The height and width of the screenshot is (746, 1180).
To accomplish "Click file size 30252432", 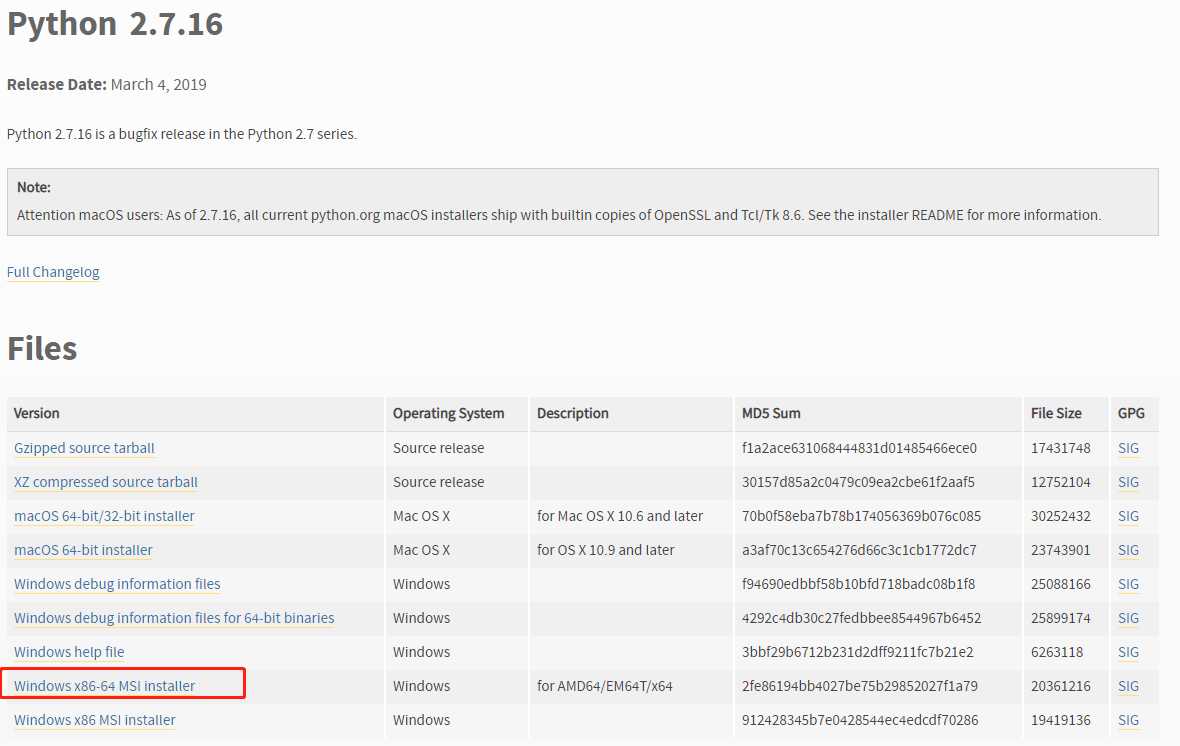I will point(1060,516).
